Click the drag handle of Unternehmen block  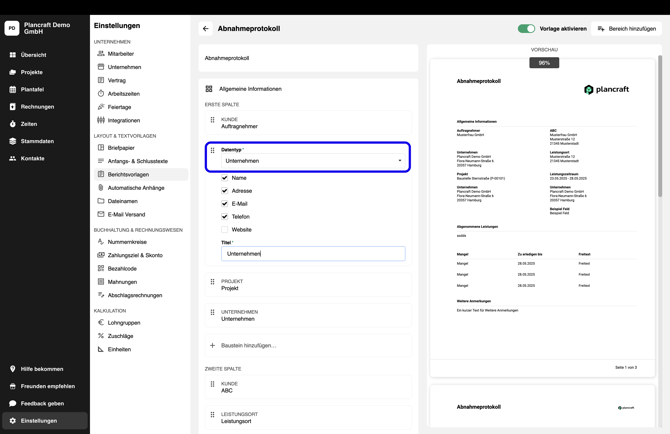pos(212,312)
